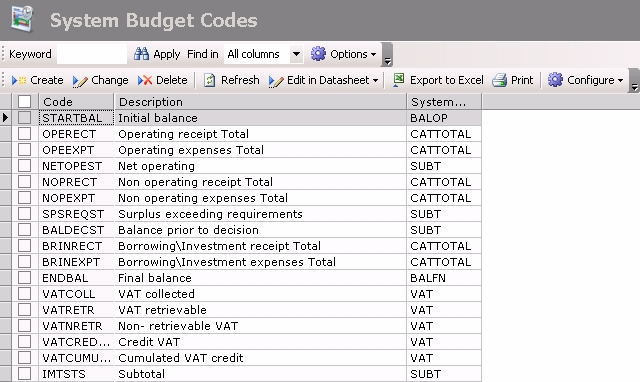Toggle the select-all checkbox in header
The image size is (640, 382).
(x=24, y=102)
